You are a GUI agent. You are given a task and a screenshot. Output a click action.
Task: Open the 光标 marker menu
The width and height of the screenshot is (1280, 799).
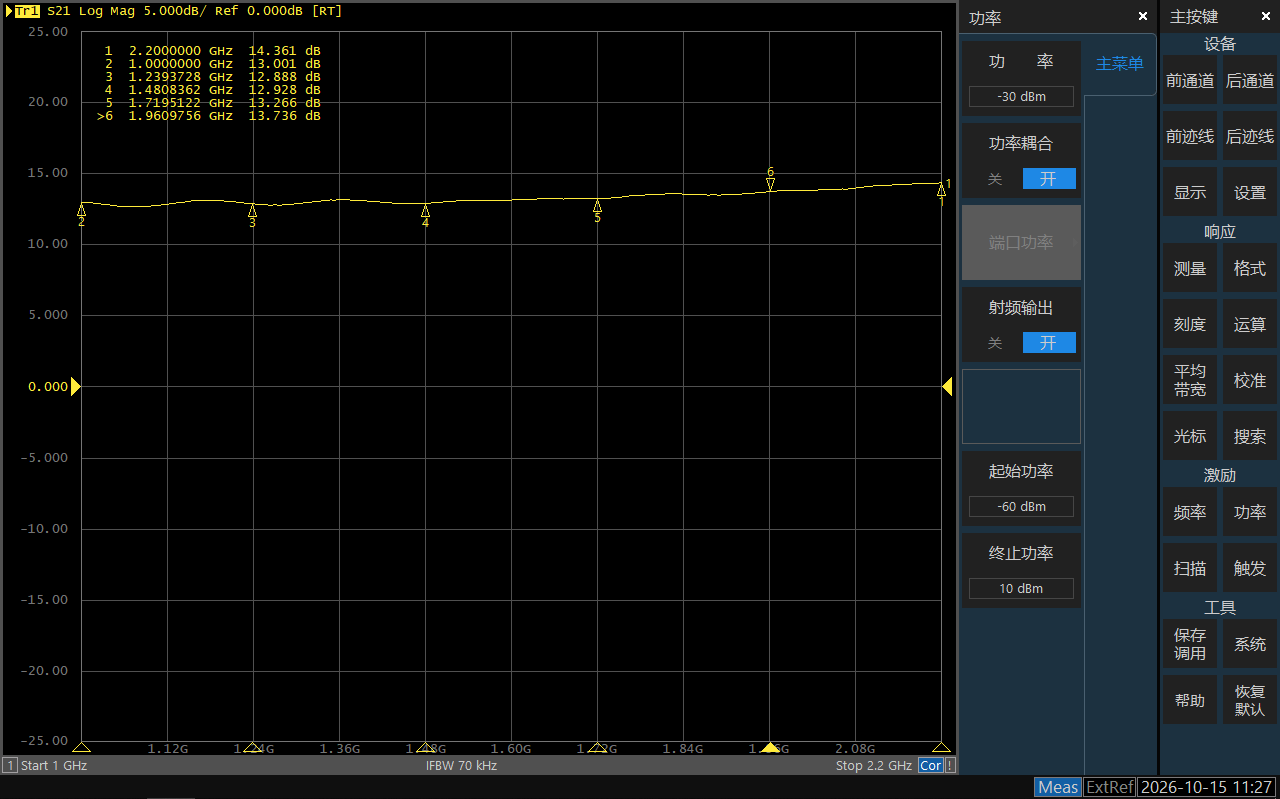click(x=1190, y=437)
